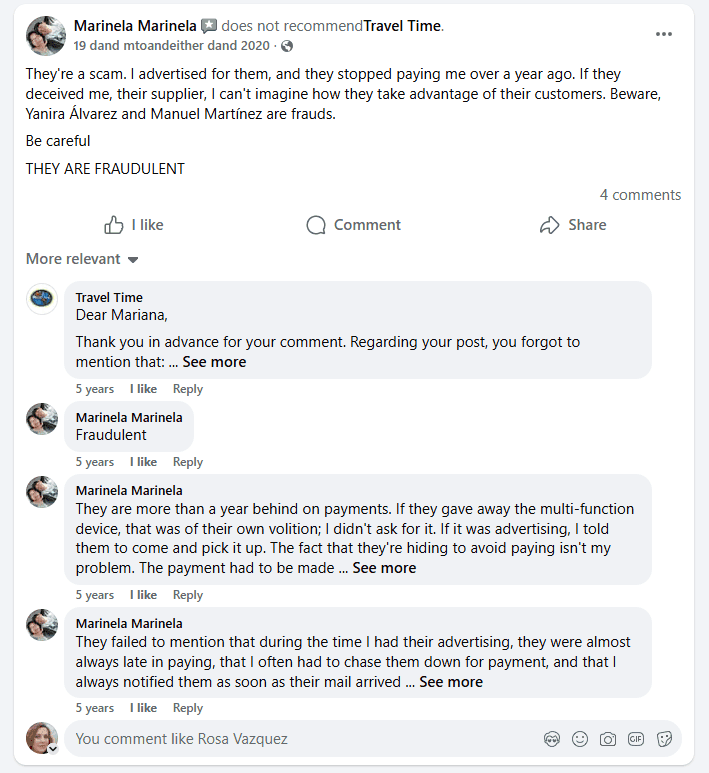
Task: Open the Travel Time page link in the header
Action: [x=401, y=26]
